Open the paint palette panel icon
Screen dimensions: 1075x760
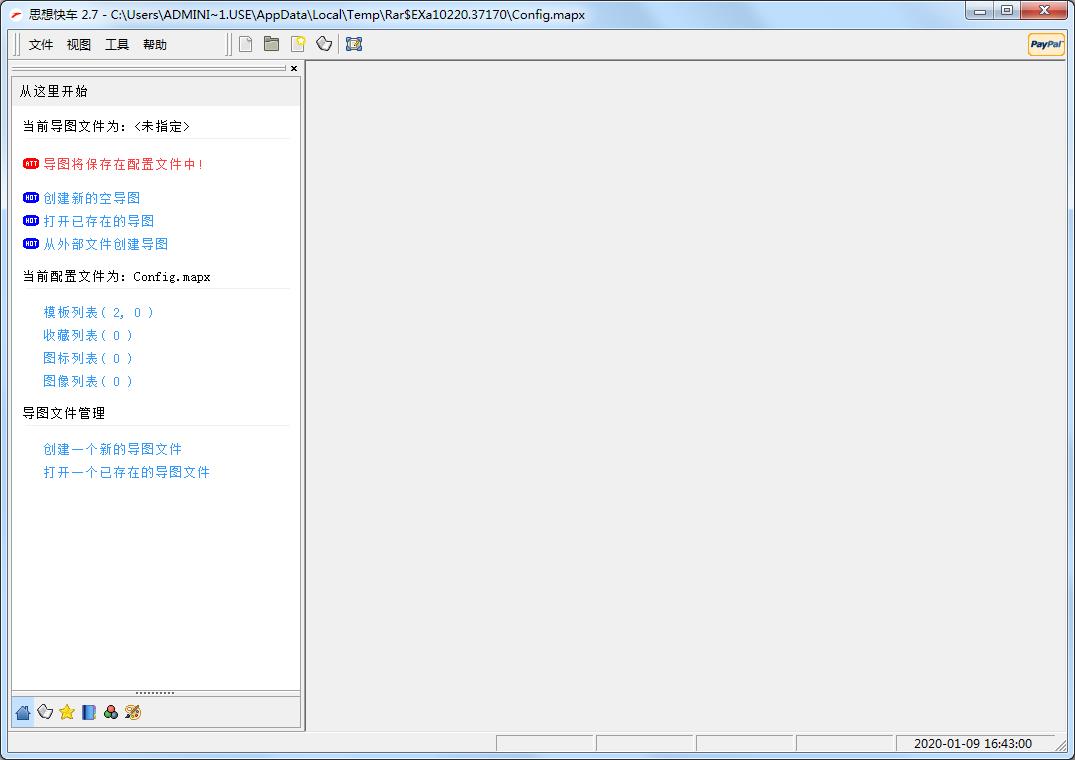[133, 712]
